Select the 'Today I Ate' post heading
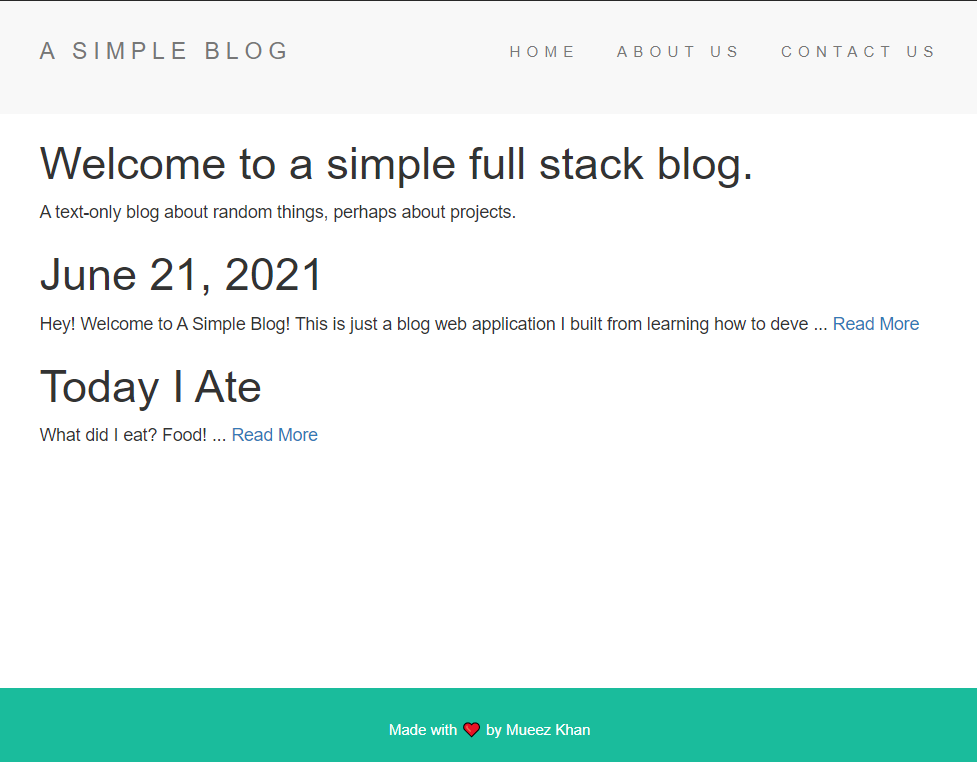 150,386
